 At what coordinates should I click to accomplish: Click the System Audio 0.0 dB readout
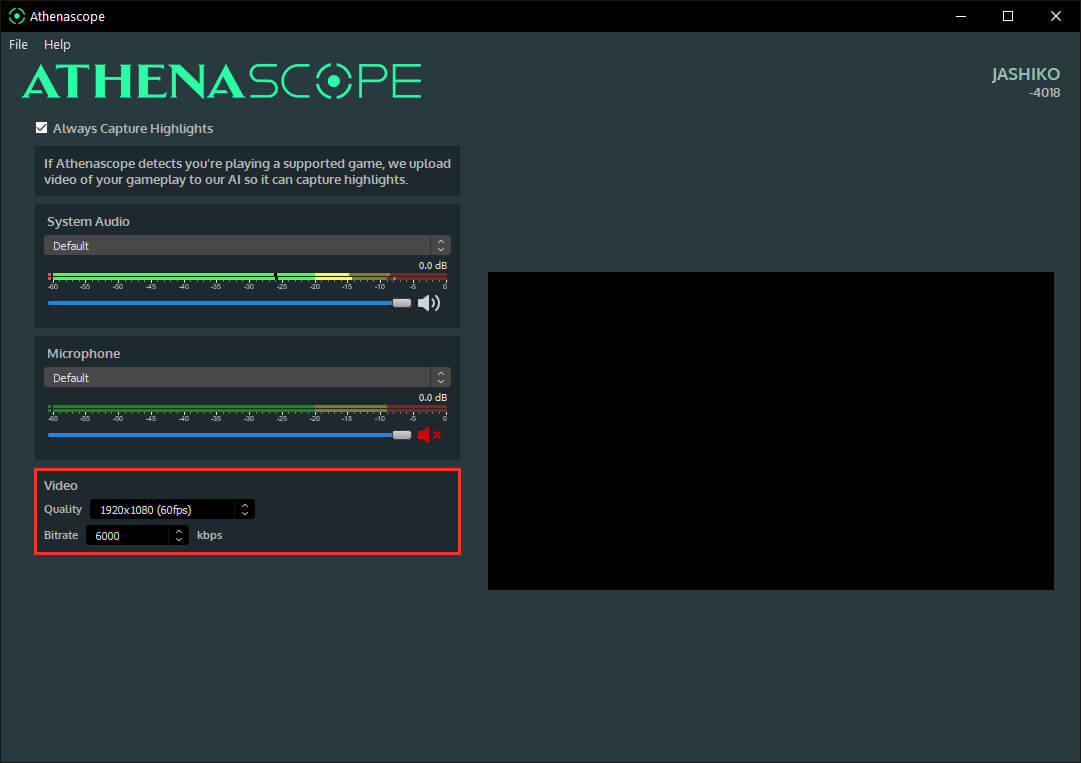(x=433, y=265)
